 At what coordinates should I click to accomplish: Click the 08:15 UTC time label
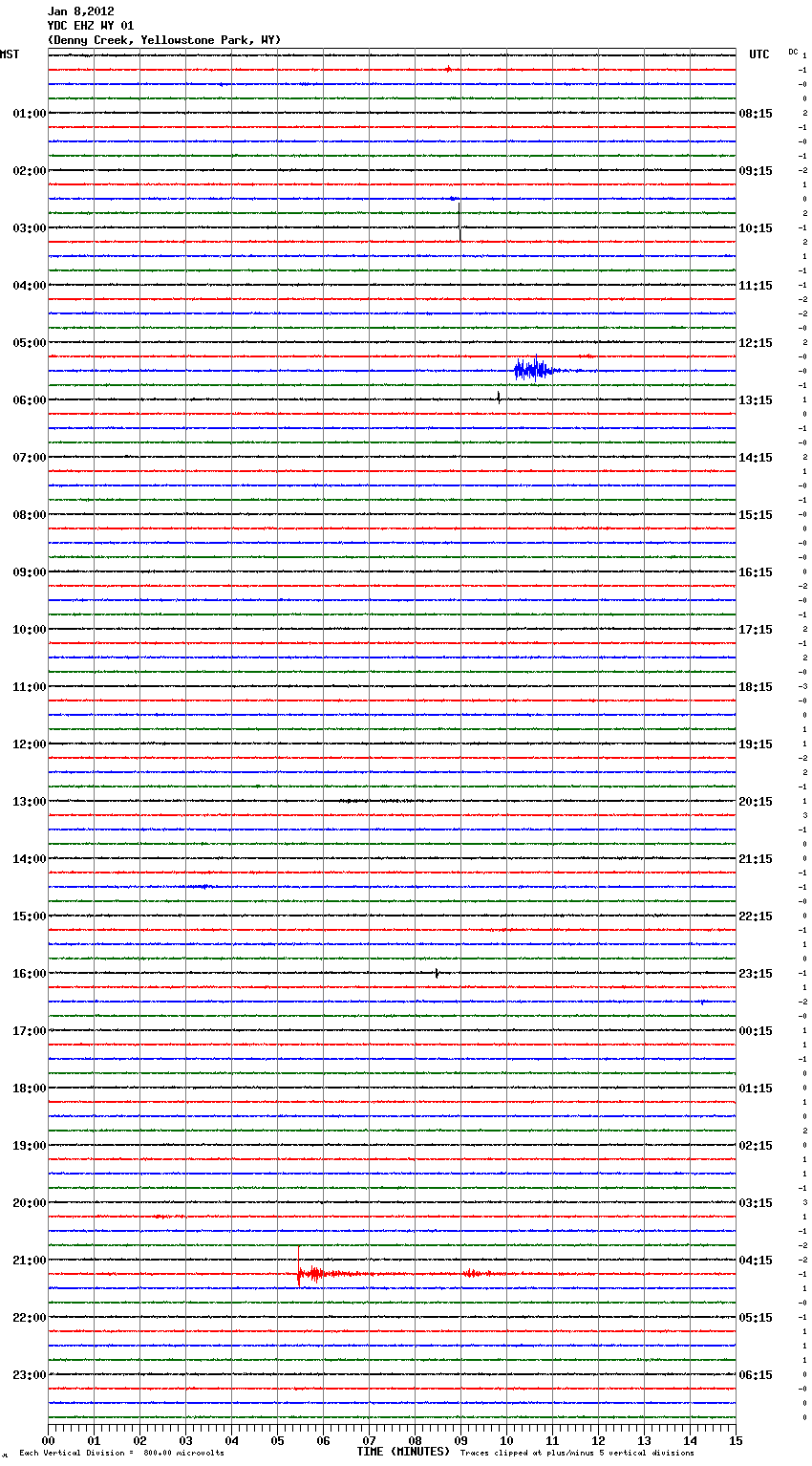click(756, 114)
